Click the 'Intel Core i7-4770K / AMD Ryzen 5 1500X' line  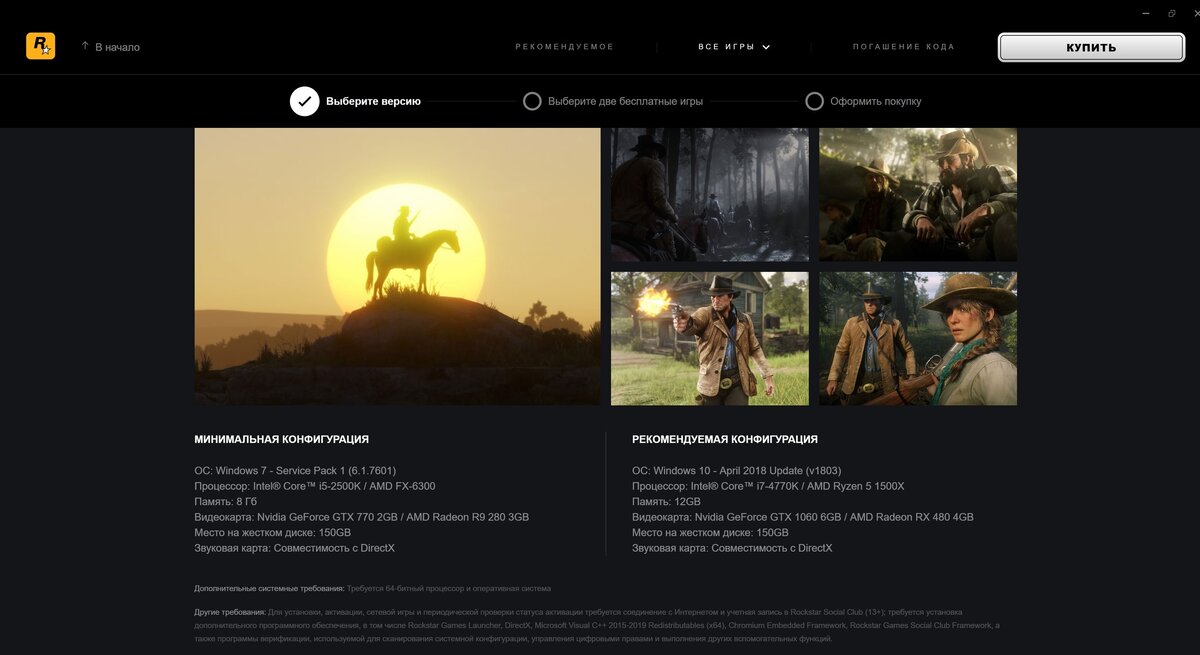pyautogui.click(x=768, y=486)
